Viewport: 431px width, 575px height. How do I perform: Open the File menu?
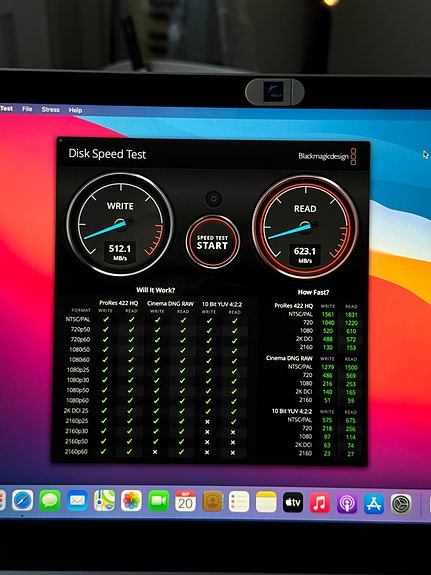27,109
